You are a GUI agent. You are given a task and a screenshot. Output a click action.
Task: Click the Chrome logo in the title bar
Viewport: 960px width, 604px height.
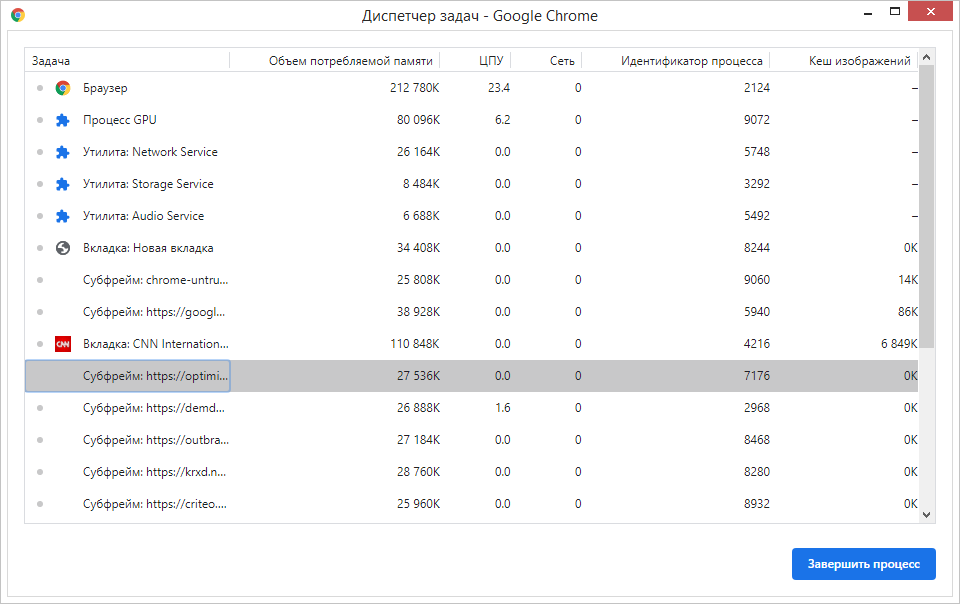point(18,15)
